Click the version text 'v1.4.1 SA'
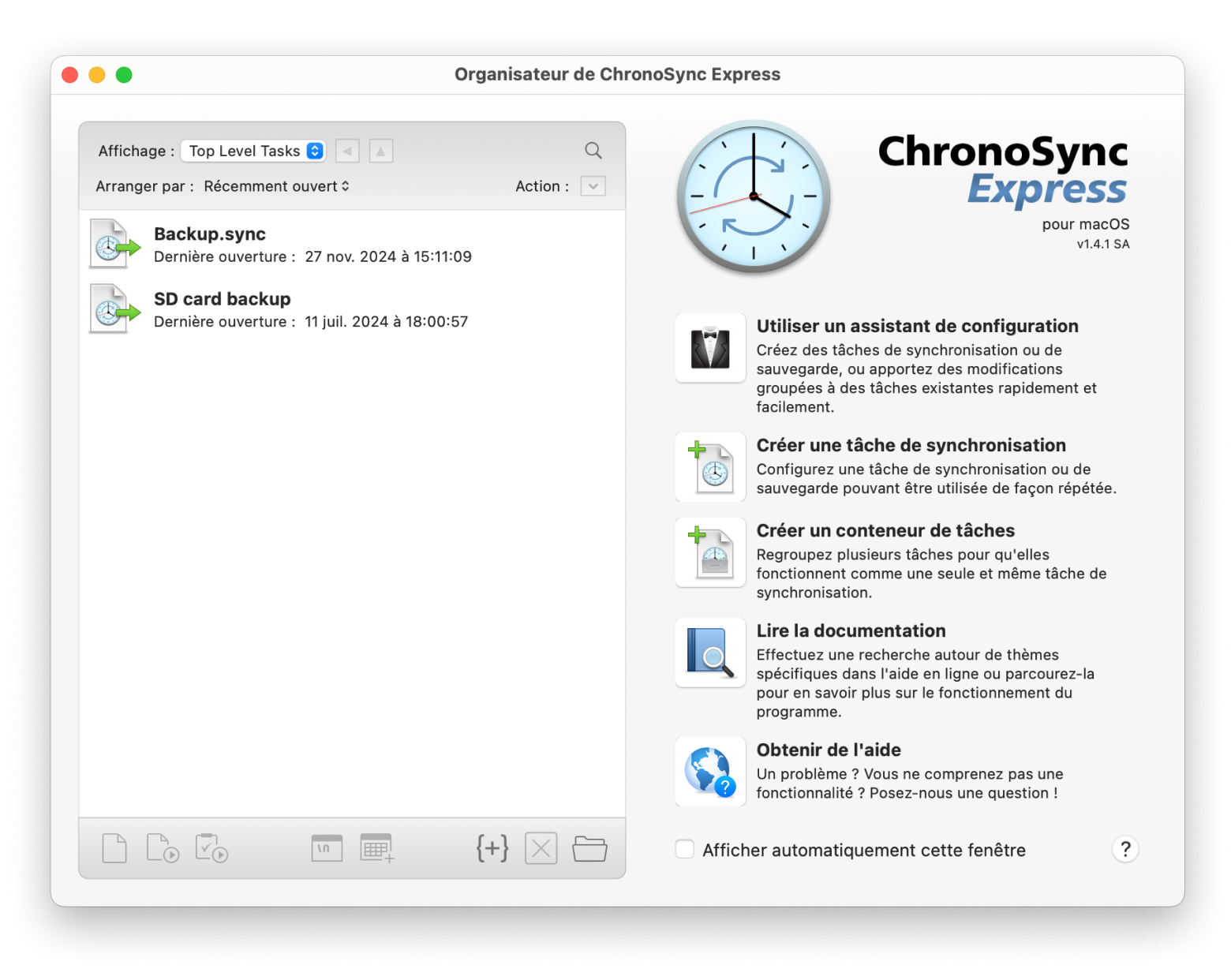 (1102, 244)
